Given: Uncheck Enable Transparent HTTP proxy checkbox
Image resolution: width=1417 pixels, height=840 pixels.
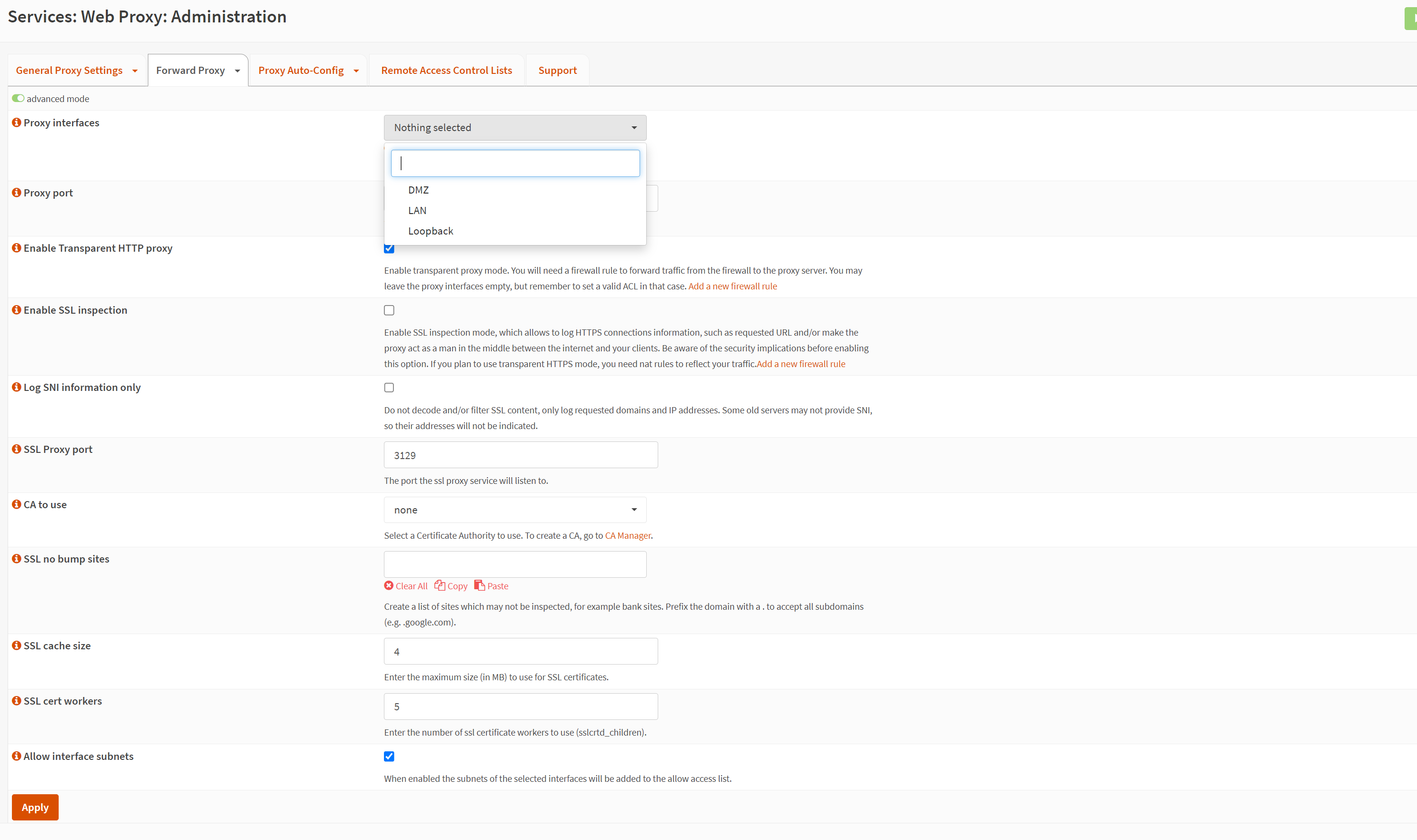Looking at the screenshot, I should [x=389, y=248].
